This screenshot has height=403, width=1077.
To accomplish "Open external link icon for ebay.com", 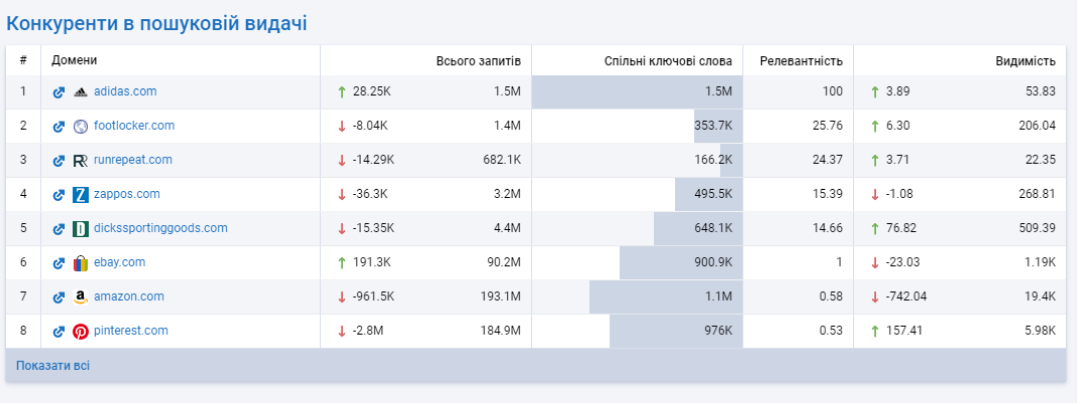I will [x=59, y=263].
